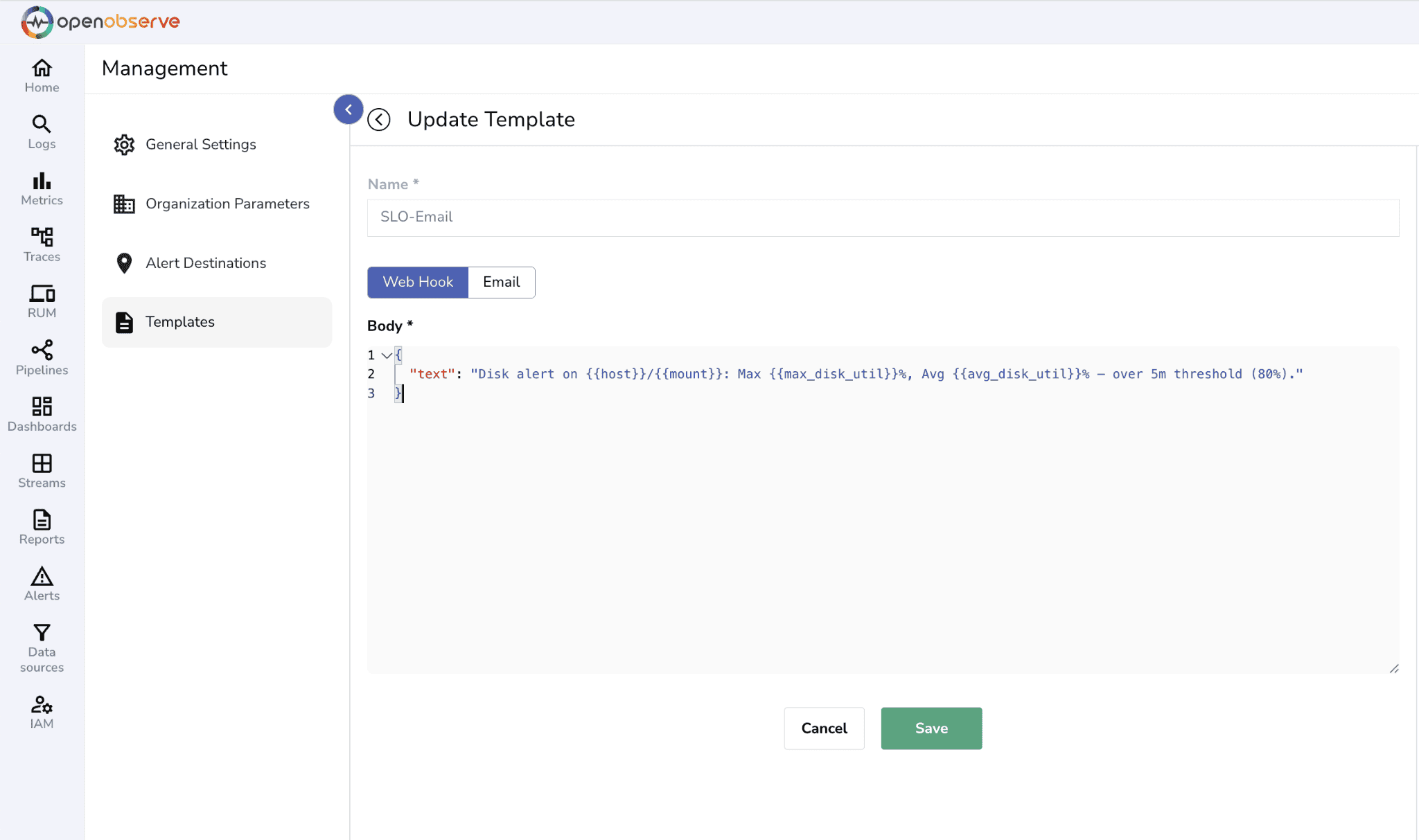
Task: Open the Alerts page
Action: [x=42, y=584]
